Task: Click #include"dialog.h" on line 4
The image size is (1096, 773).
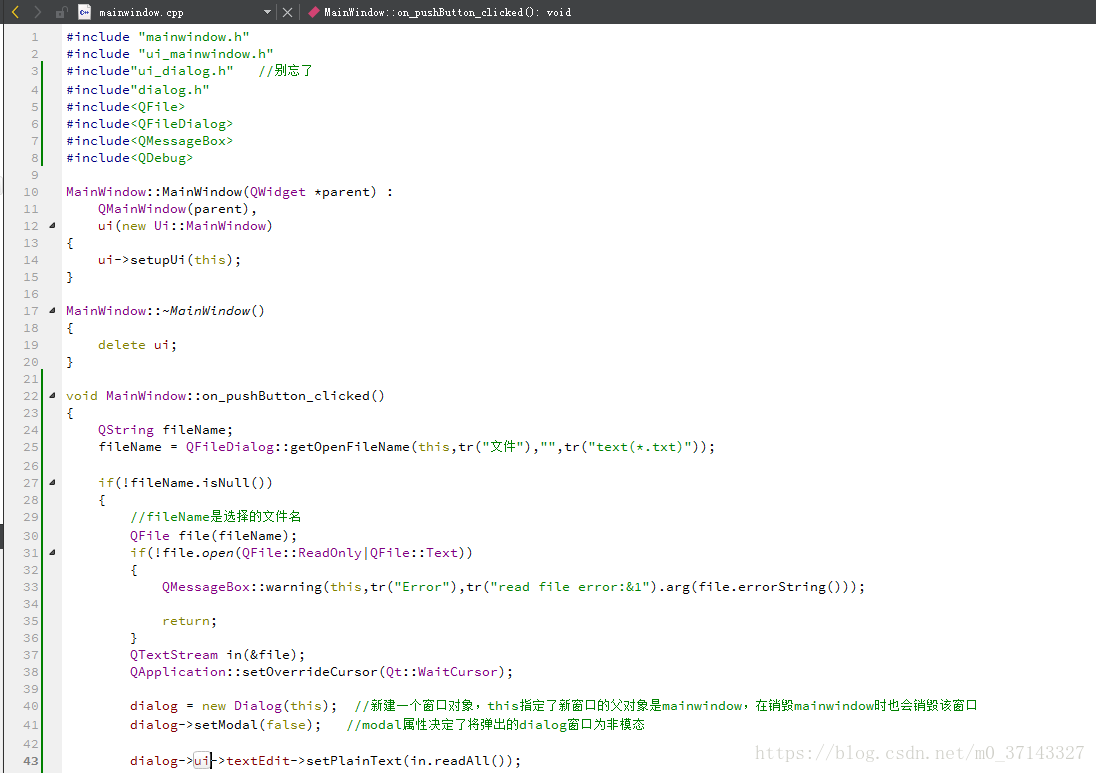Action: 138,89
